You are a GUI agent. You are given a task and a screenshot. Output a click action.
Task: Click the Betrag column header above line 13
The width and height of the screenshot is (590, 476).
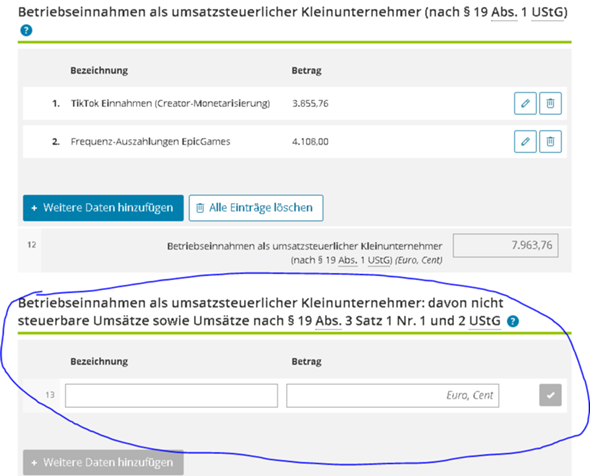point(307,362)
